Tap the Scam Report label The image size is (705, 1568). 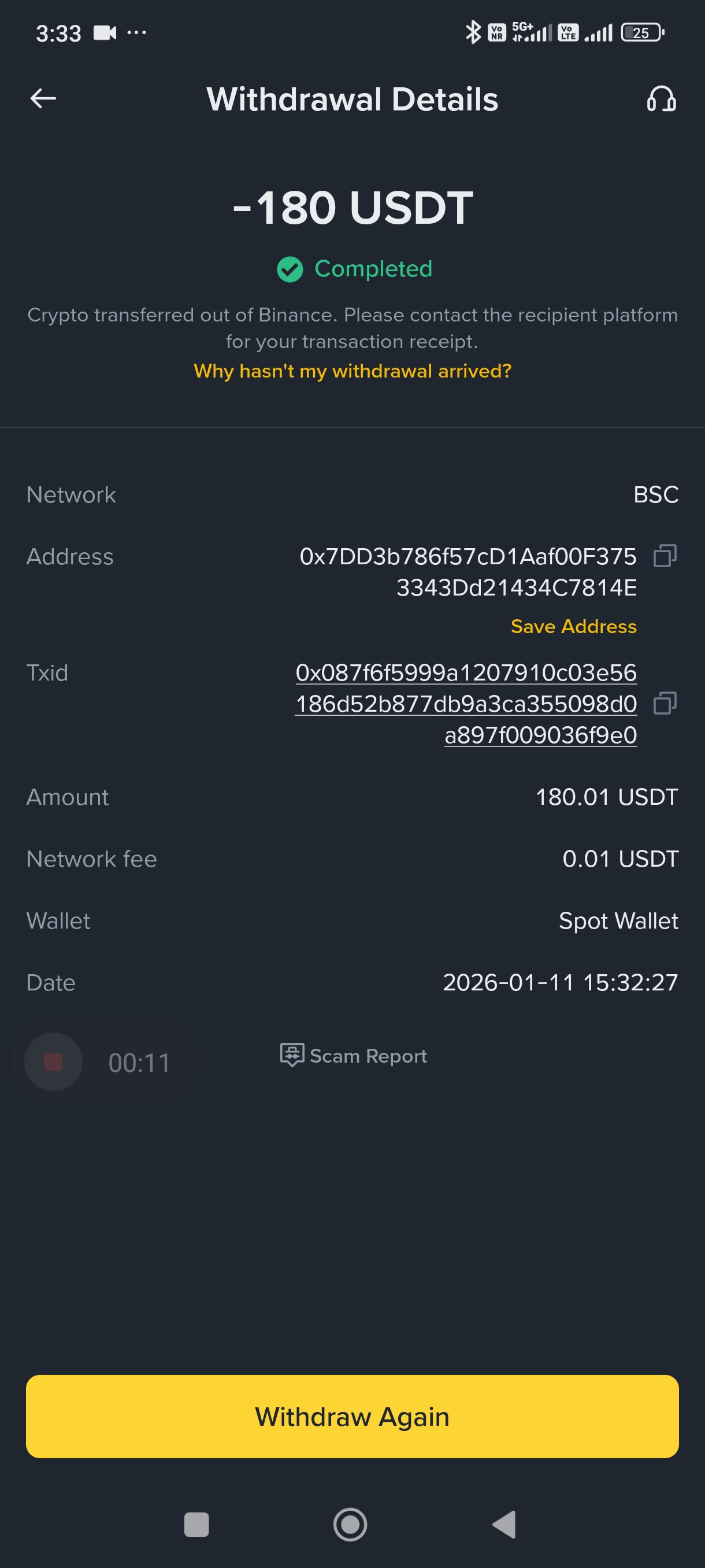coord(368,1056)
